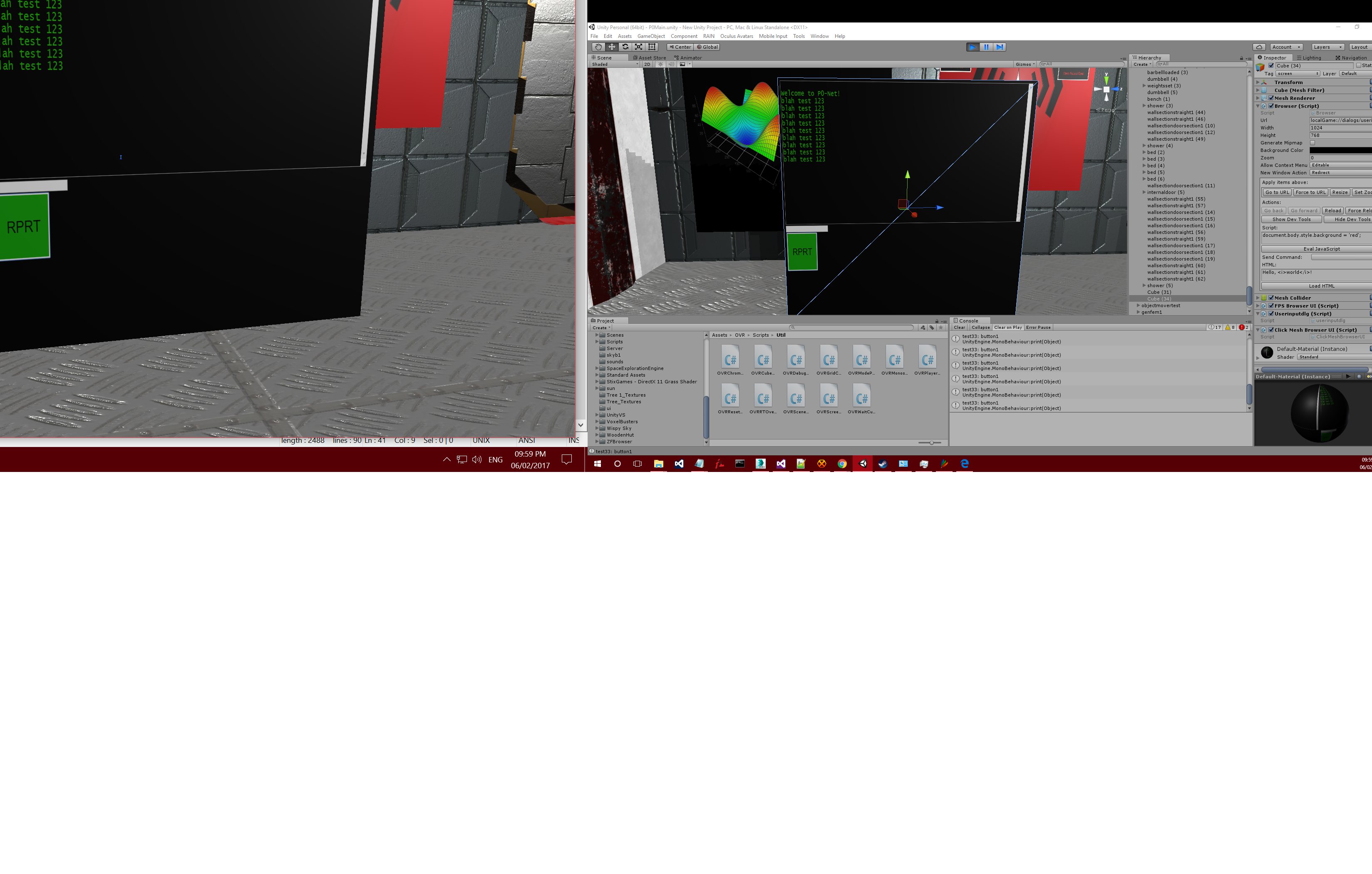Select the Scale tool
The image size is (1372, 874).
point(639,47)
